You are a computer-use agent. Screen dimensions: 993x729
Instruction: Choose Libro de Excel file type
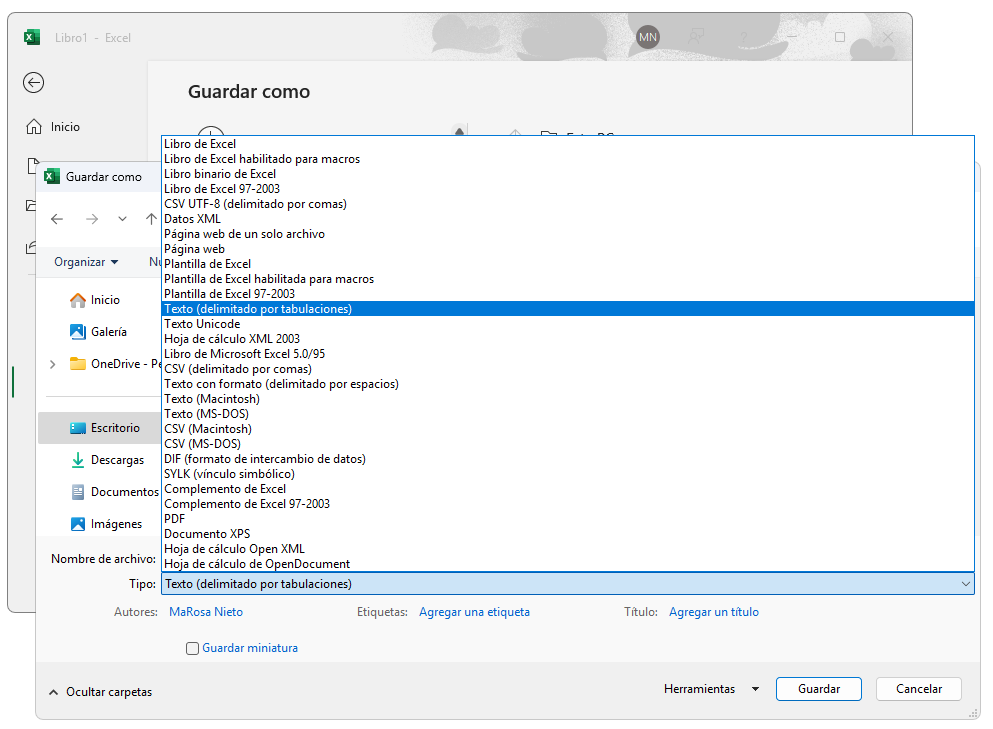point(567,144)
